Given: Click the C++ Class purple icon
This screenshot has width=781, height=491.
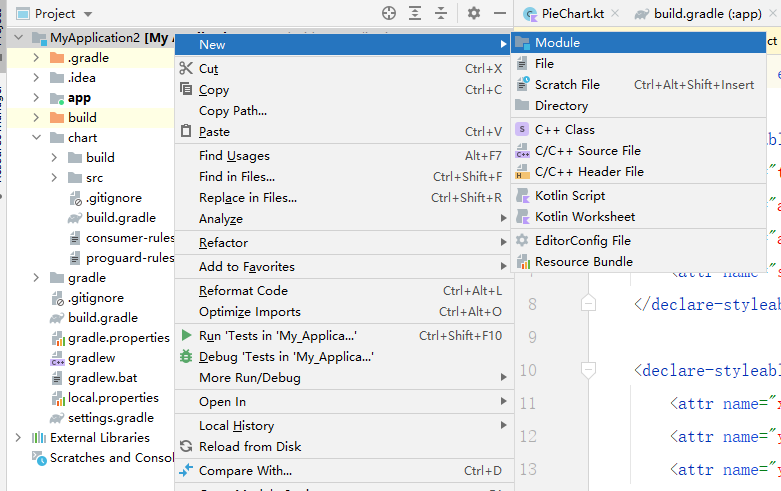Looking at the screenshot, I should coord(521,129).
